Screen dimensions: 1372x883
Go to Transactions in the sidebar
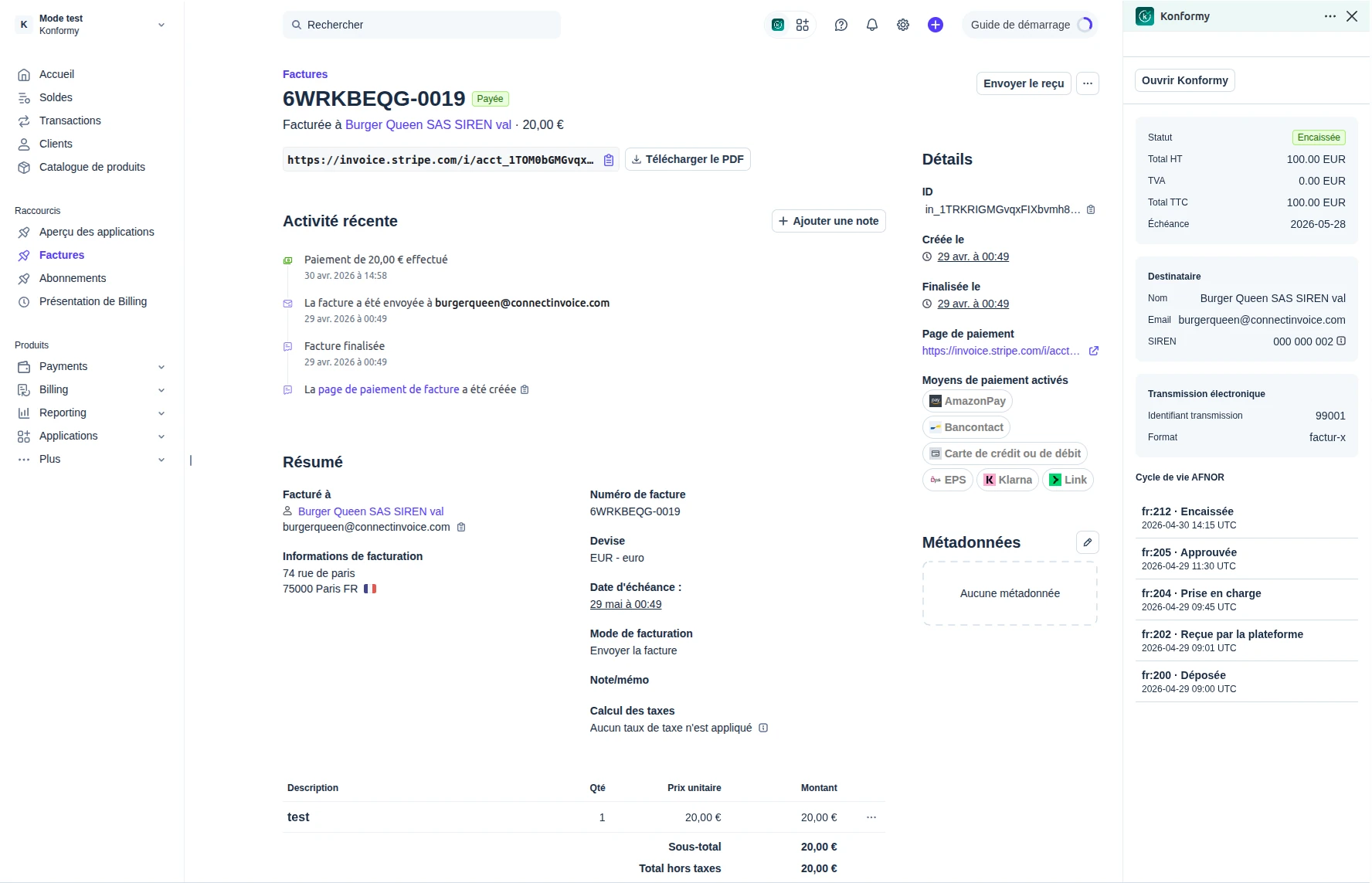tap(70, 121)
